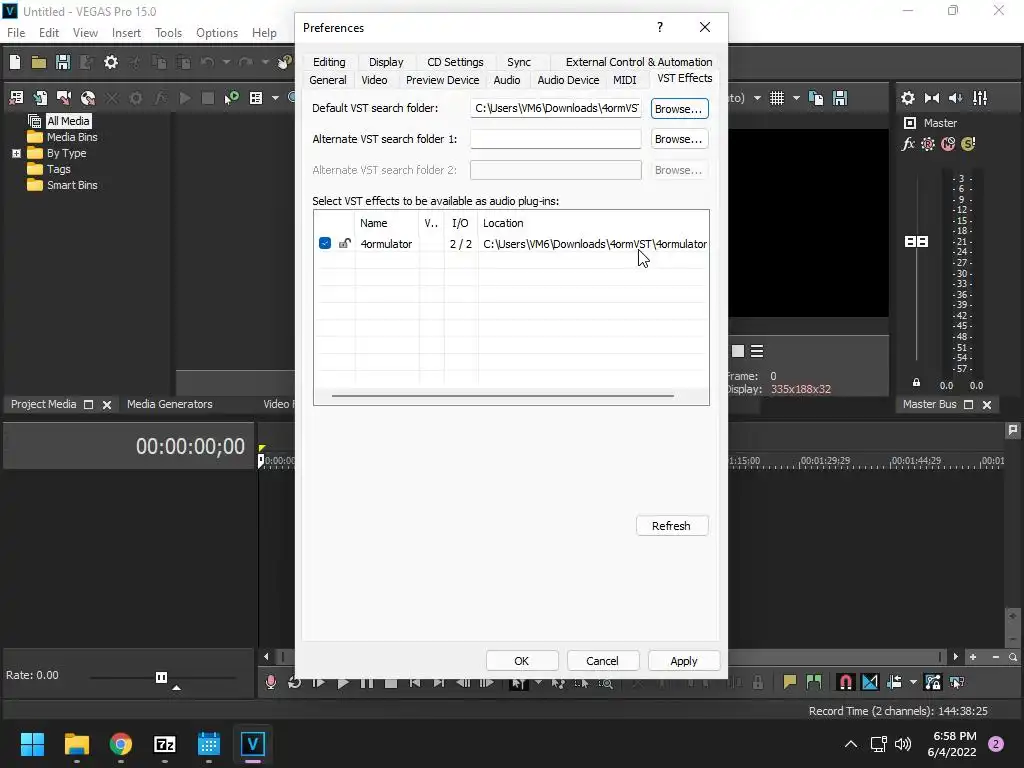
Task: Click the Extract Audio from CD icon
Action: tap(88, 98)
